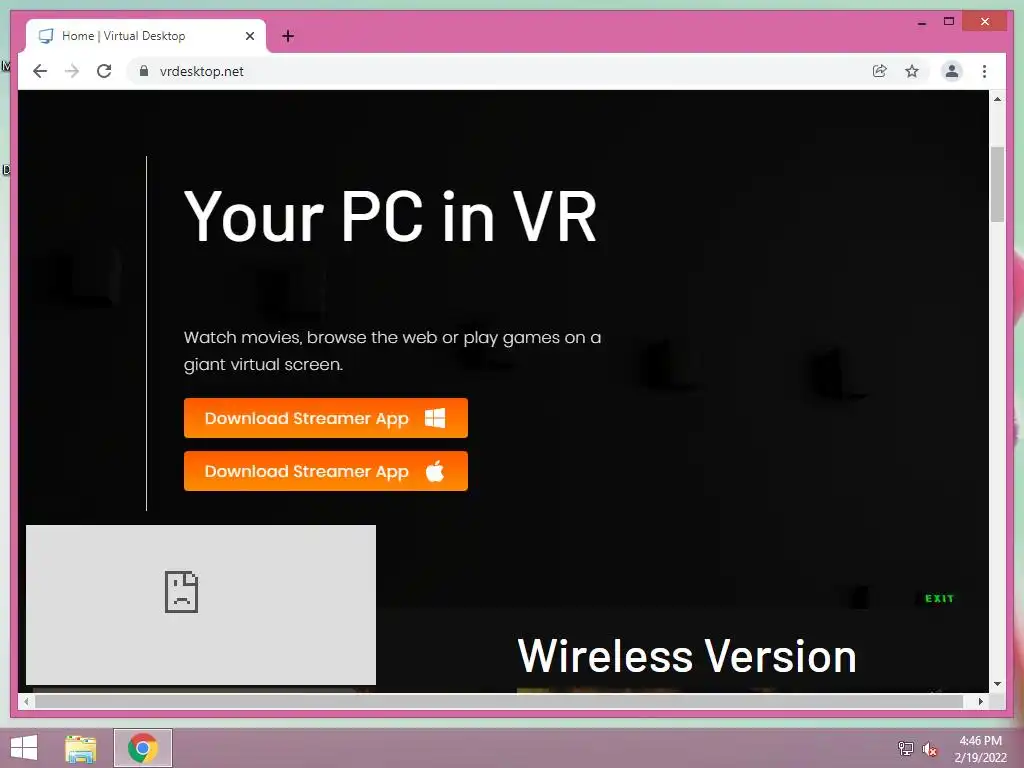Open the clock showing 4:46 PM
1024x768 pixels.
(981, 749)
